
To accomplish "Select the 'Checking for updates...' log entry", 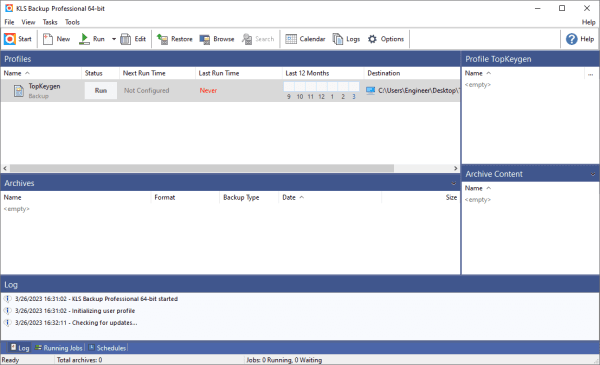I will (76, 323).
